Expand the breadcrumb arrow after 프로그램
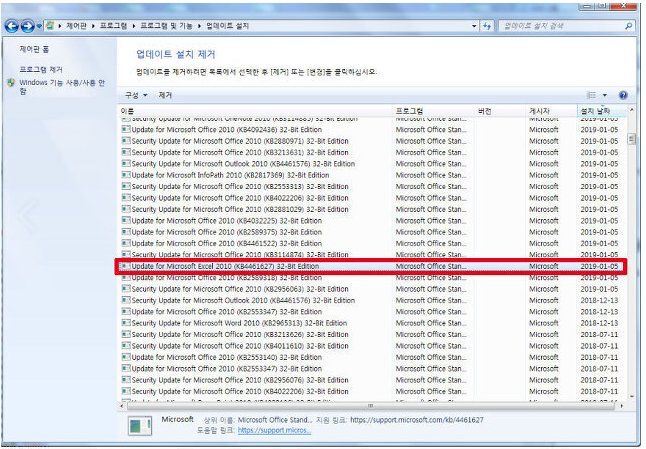The height and width of the screenshot is (449, 646). pos(134,26)
